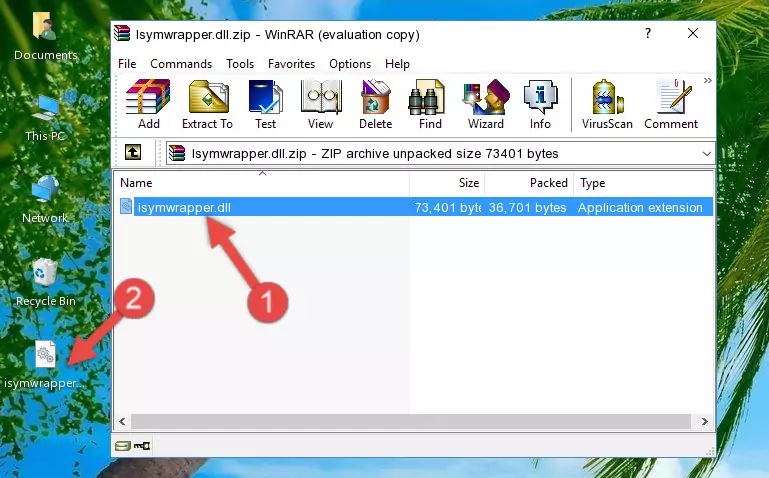Screen dimensions: 769x478
Task: Run the Test archive tool
Action: click(x=265, y=104)
